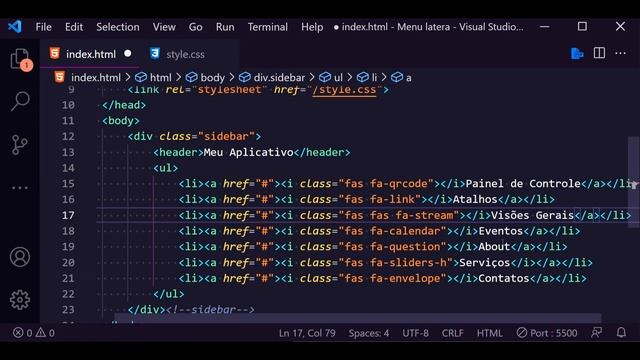Click the sidebar comment on line 23
The image size is (640, 360).
point(210,309)
